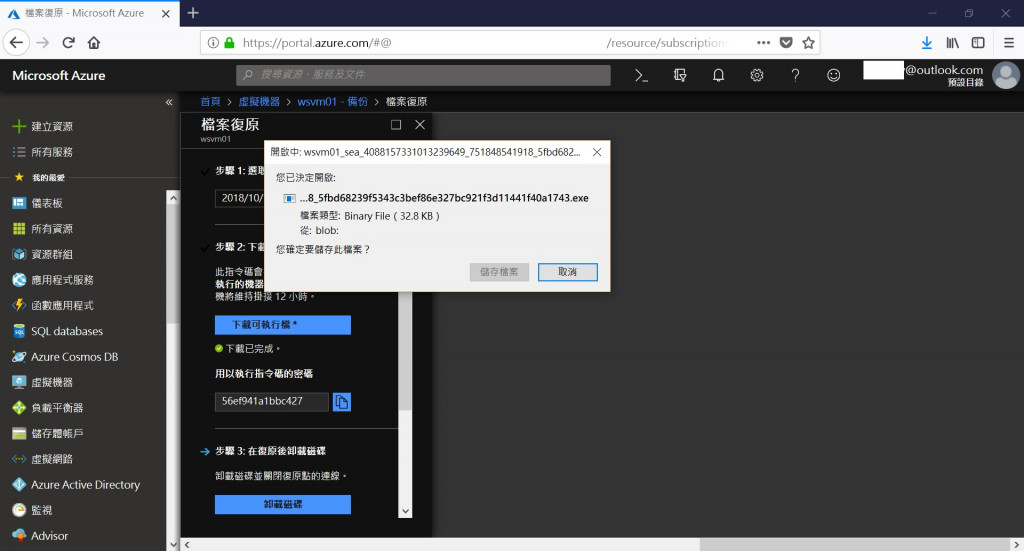
Task: Open Firefox downloads arrow icon
Action: (x=927, y=43)
